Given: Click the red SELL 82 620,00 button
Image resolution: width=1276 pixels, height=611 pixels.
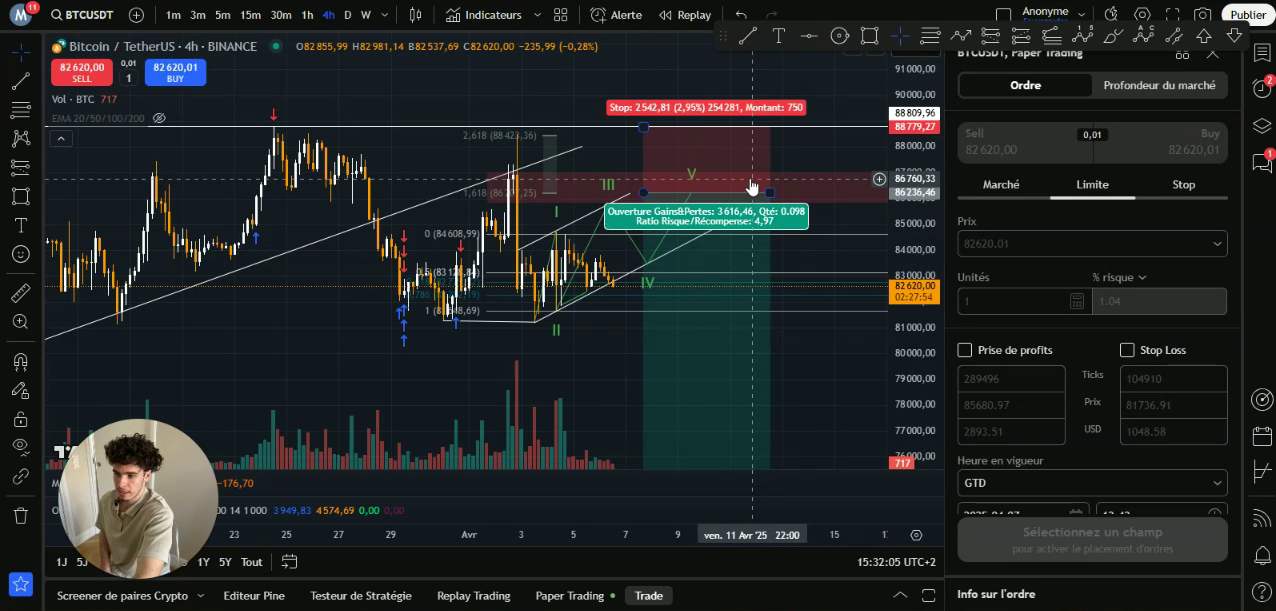Looking at the screenshot, I should point(82,72).
